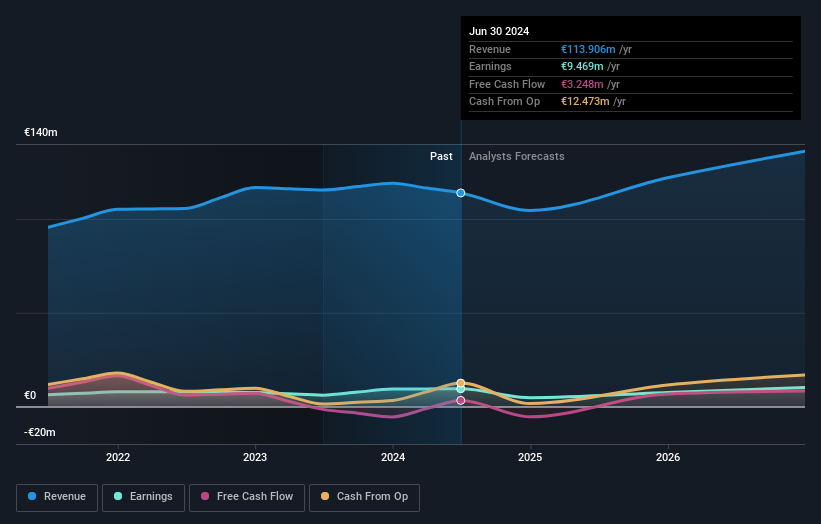Screen dimensions: 821x524
Task: Click the orange Cash From Op data point
Action: 461,383
